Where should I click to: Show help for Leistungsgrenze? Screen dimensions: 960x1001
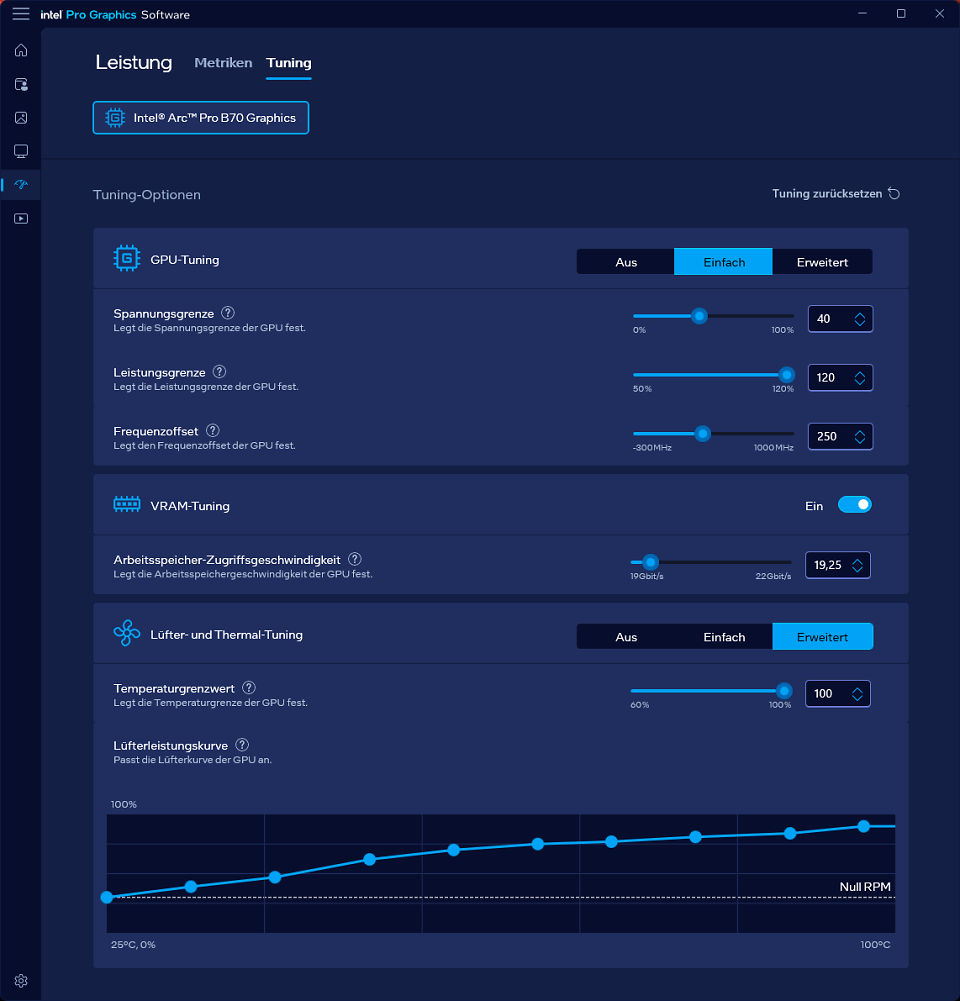[220, 372]
